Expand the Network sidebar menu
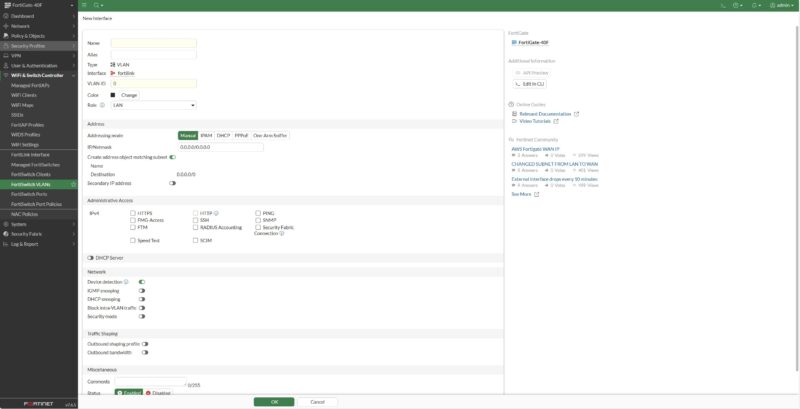This screenshot has width=800, height=409. click(39, 26)
